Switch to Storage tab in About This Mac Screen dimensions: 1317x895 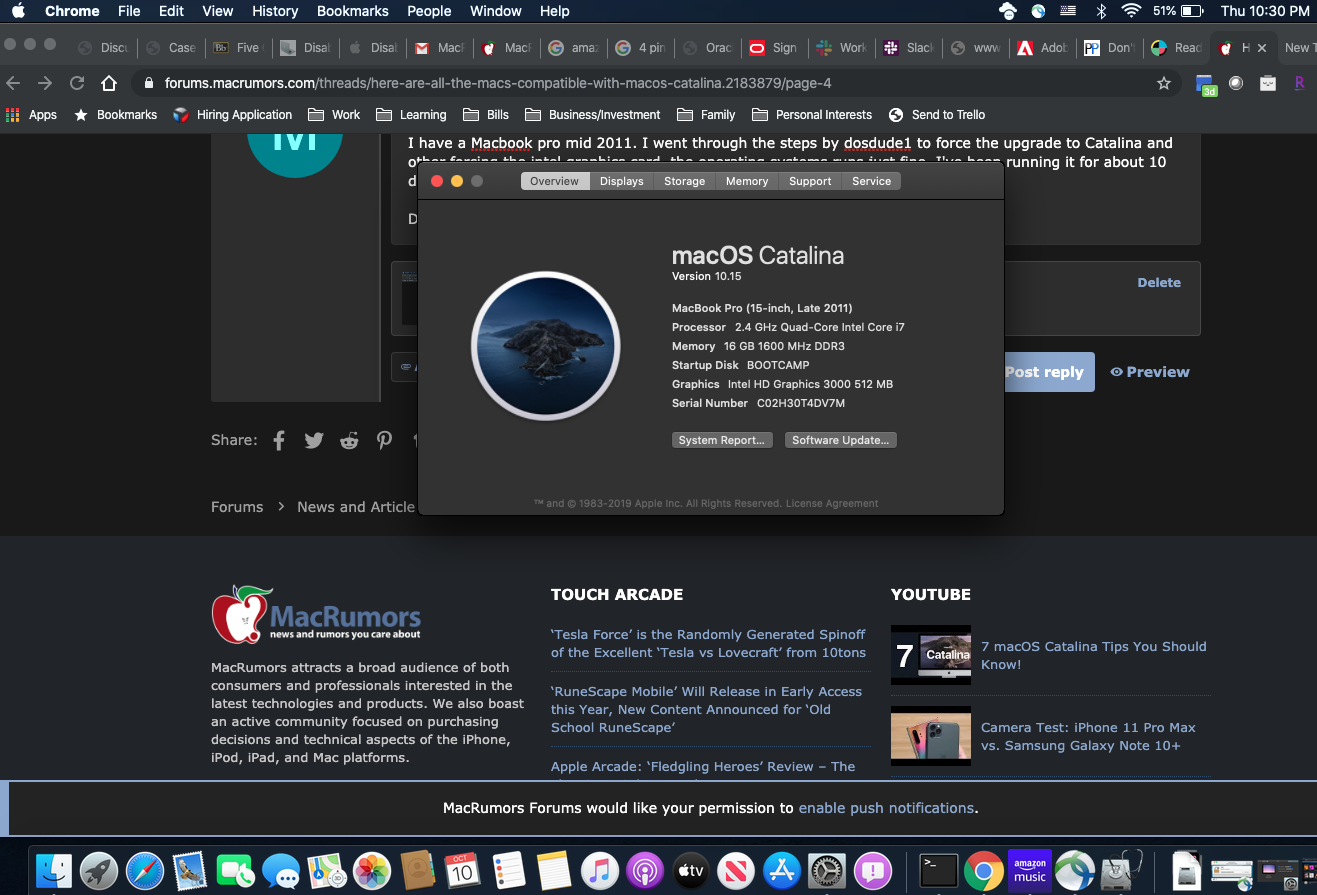(x=684, y=181)
